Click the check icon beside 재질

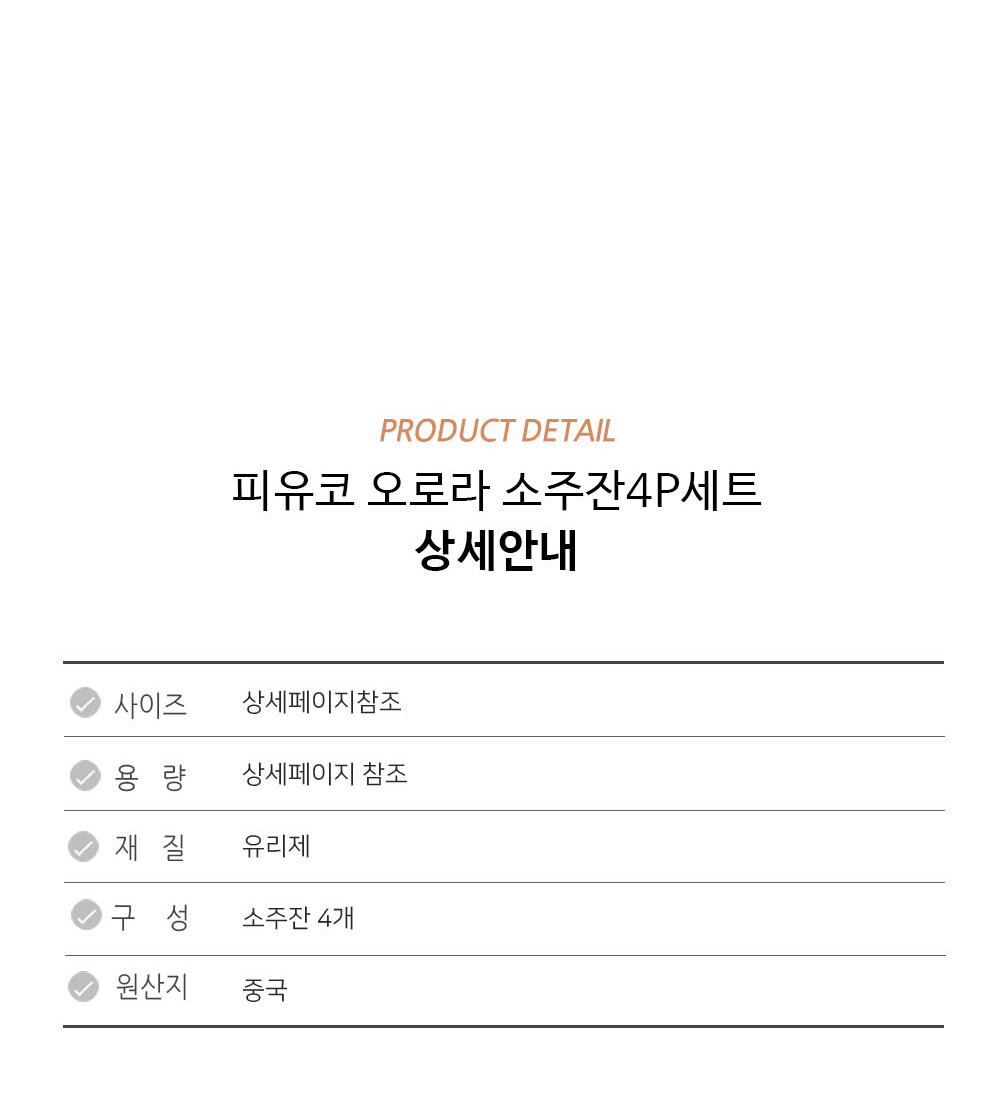83,847
